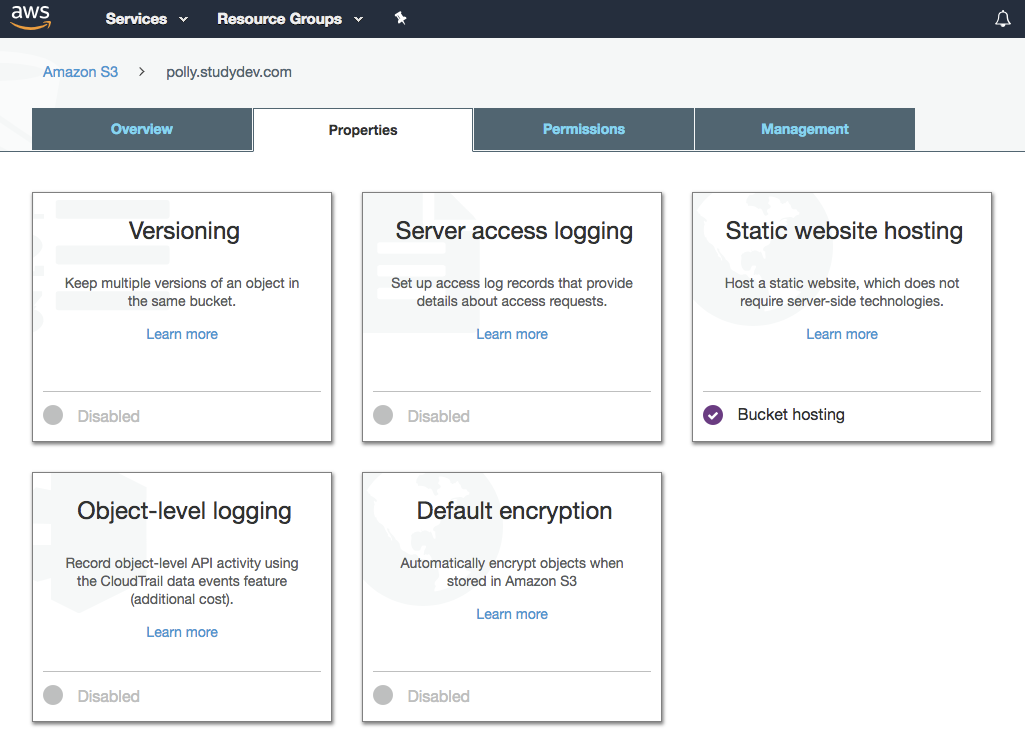Expand the Resource Groups dropdown menu
The width and height of the screenshot is (1025, 742).
[x=290, y=19]
